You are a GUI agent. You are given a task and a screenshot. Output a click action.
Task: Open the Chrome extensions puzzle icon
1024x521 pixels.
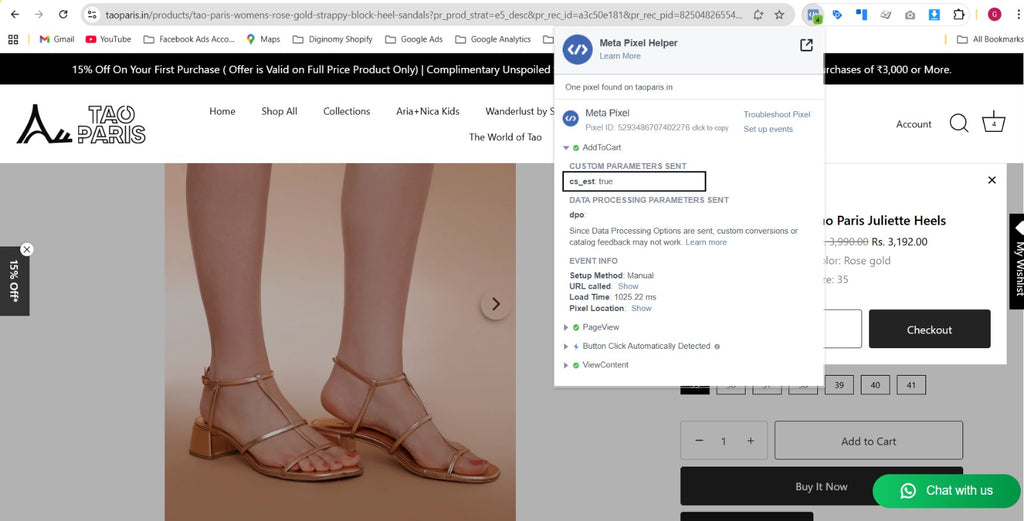click(x=958, y=15)
